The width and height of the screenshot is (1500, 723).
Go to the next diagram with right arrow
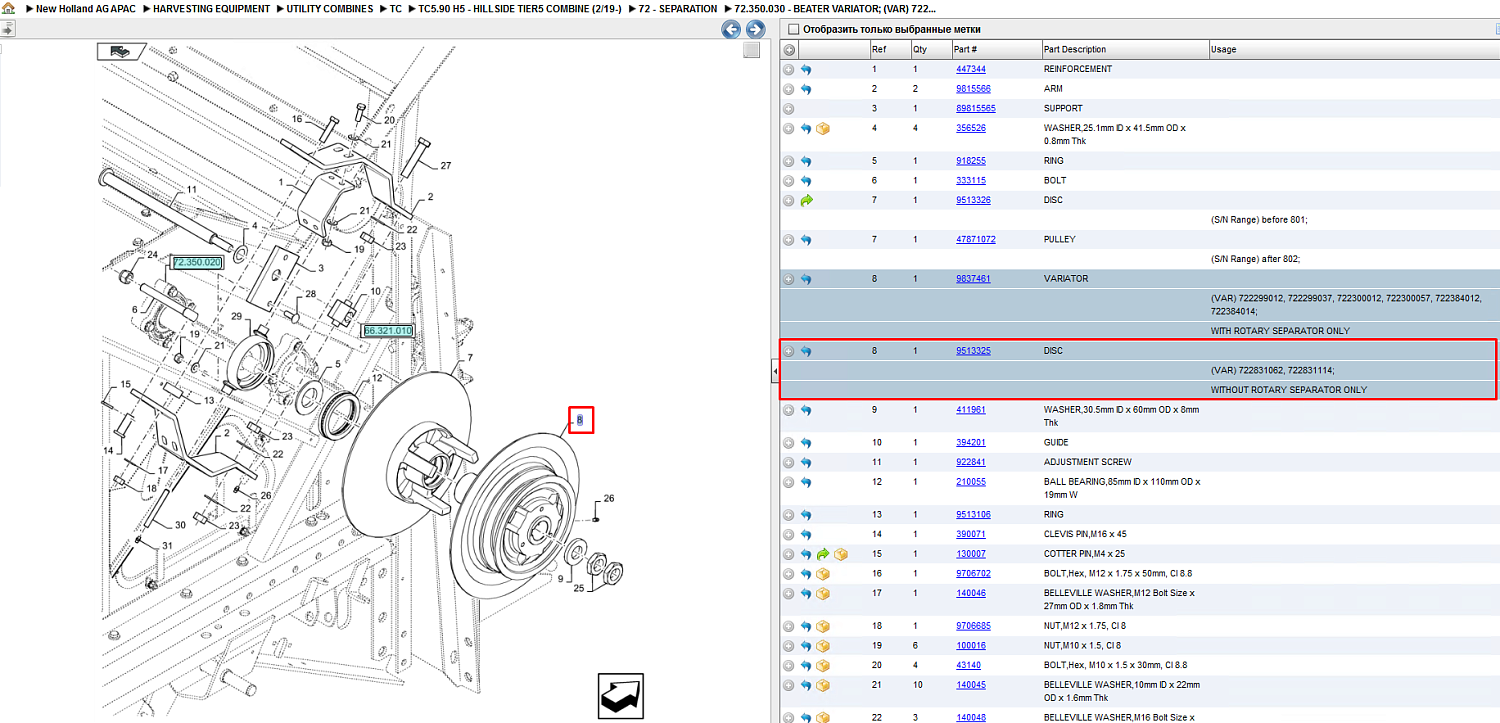point(756,30)
